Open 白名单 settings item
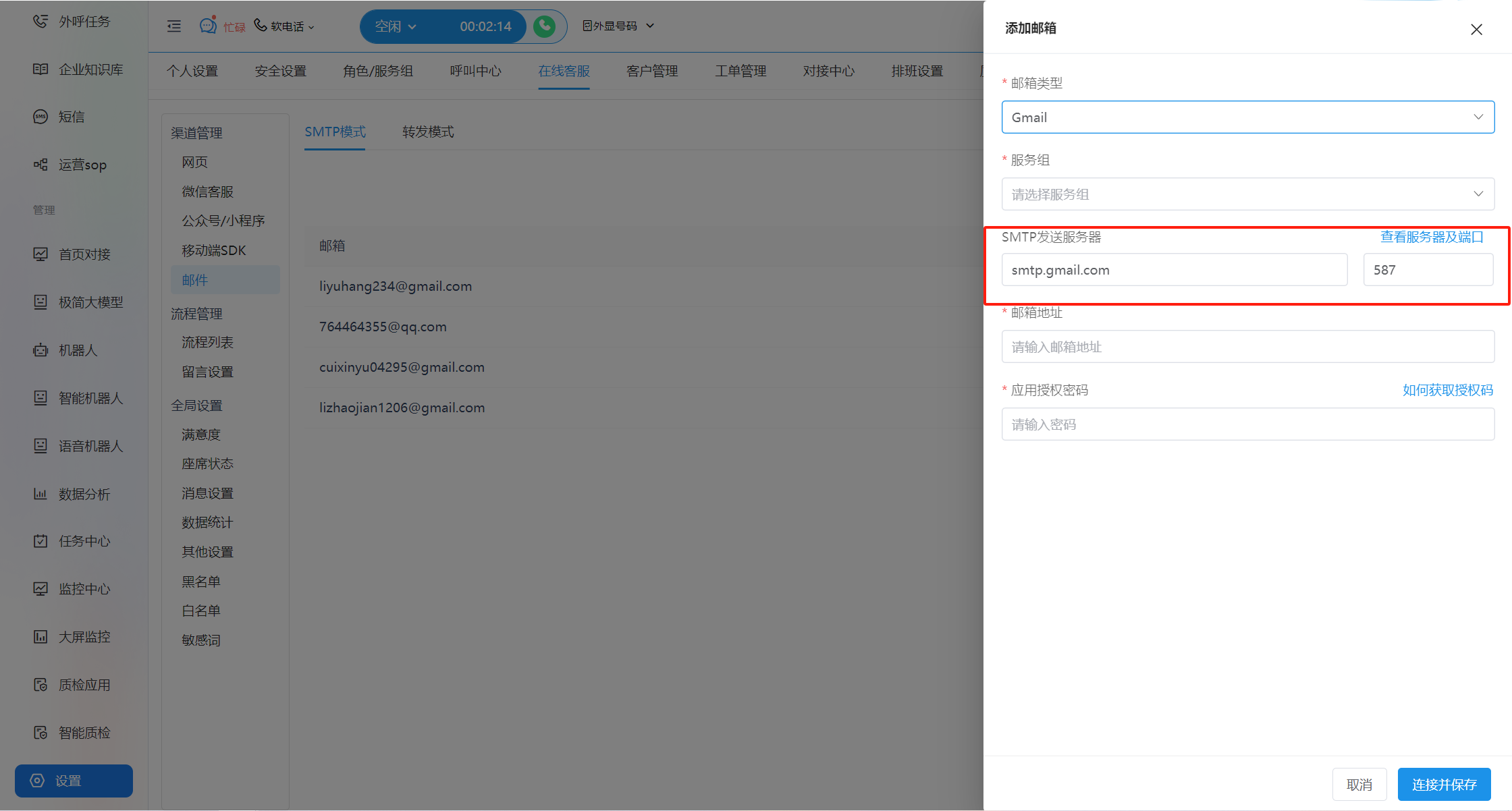 (x=201, y=611)
